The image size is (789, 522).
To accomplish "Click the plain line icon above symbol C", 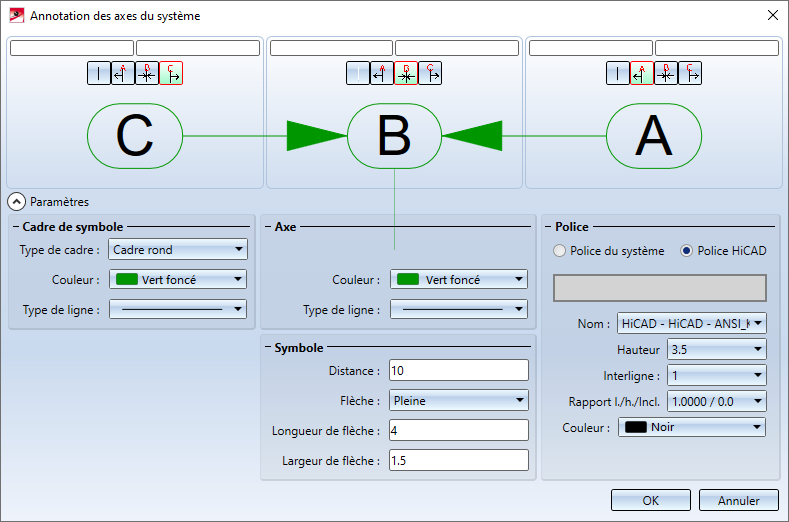I will 99,73.
